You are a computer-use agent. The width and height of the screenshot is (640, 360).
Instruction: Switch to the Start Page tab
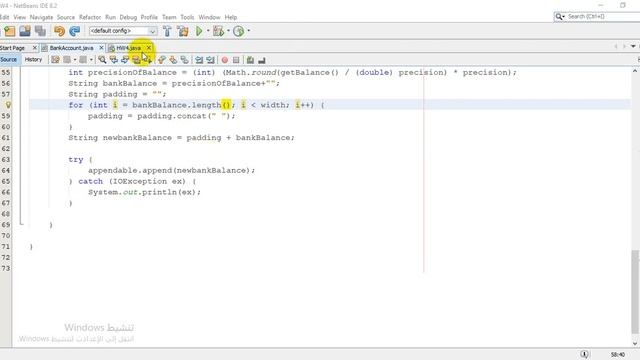(13, 48)
